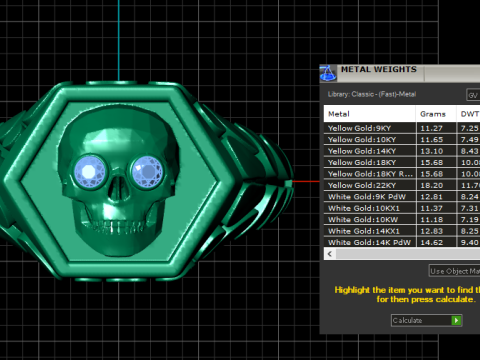Select the Yellow Gold:9KY row

pos(402,128)
